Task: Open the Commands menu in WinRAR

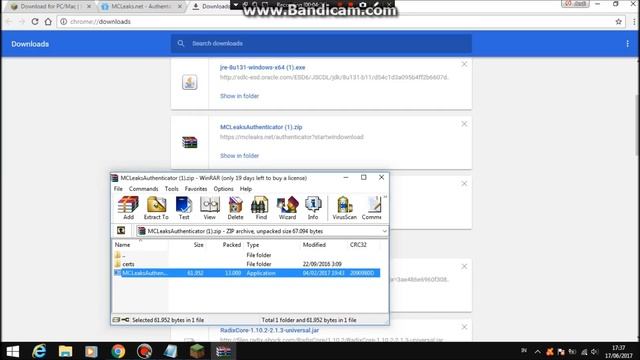Action: (x=143, y=189)
